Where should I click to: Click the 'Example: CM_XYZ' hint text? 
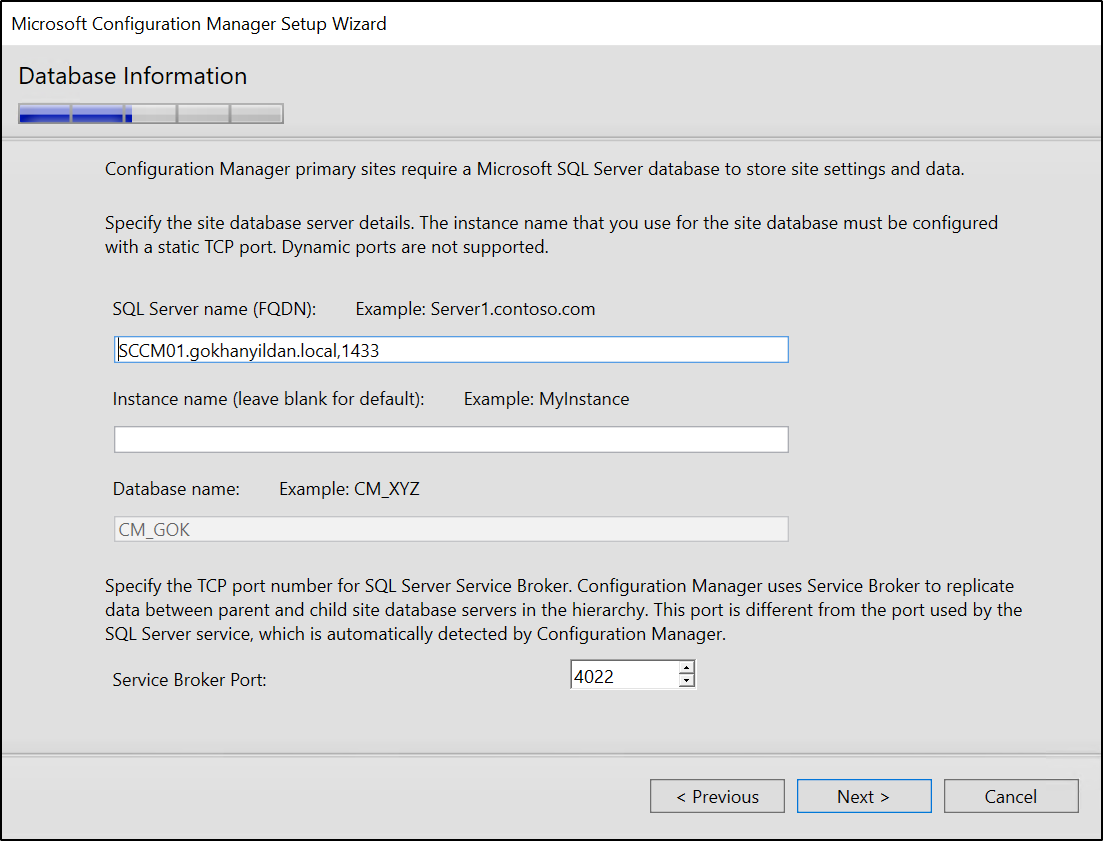(350, 489)
